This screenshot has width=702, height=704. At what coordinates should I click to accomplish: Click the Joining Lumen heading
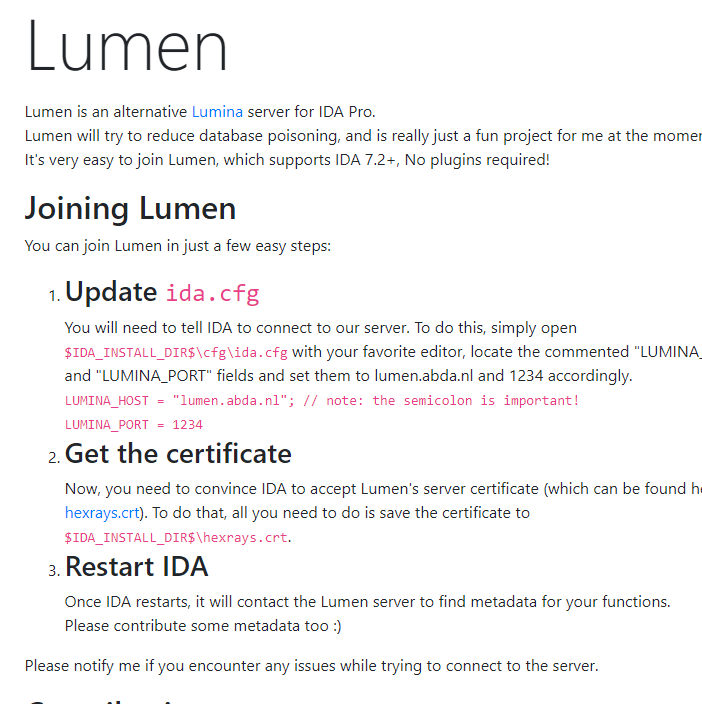pyautogui.click(x=130, y=209)
